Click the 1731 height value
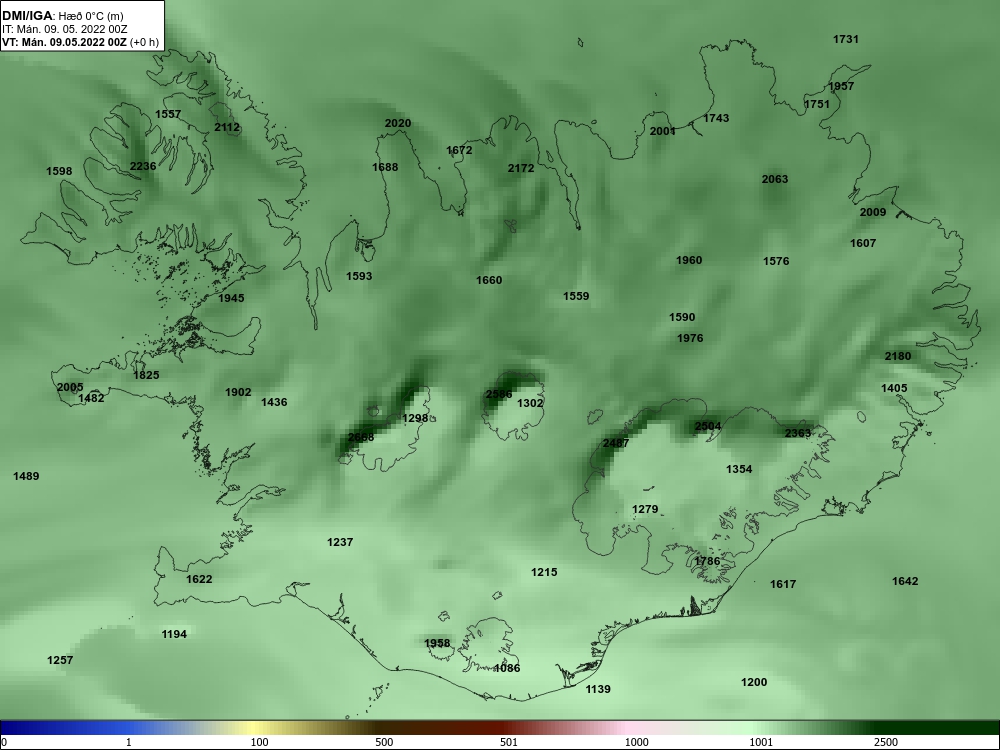This screenshot has height=750, width=1000. tap(846, 40)
